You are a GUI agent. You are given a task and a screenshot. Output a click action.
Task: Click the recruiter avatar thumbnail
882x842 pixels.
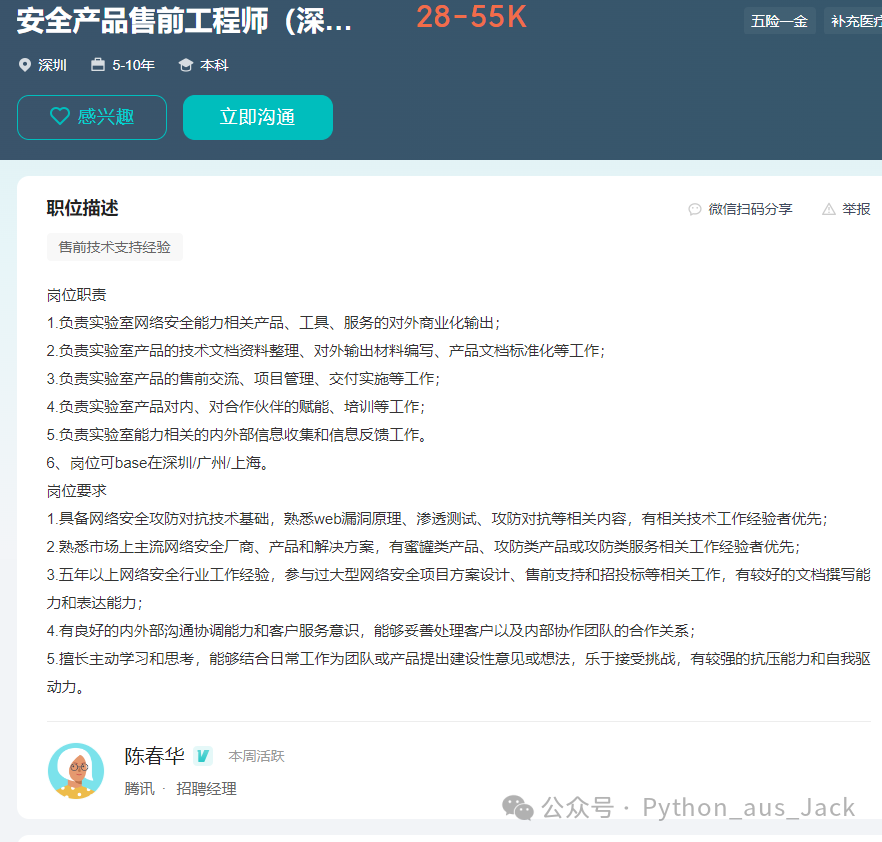[76, 772]
